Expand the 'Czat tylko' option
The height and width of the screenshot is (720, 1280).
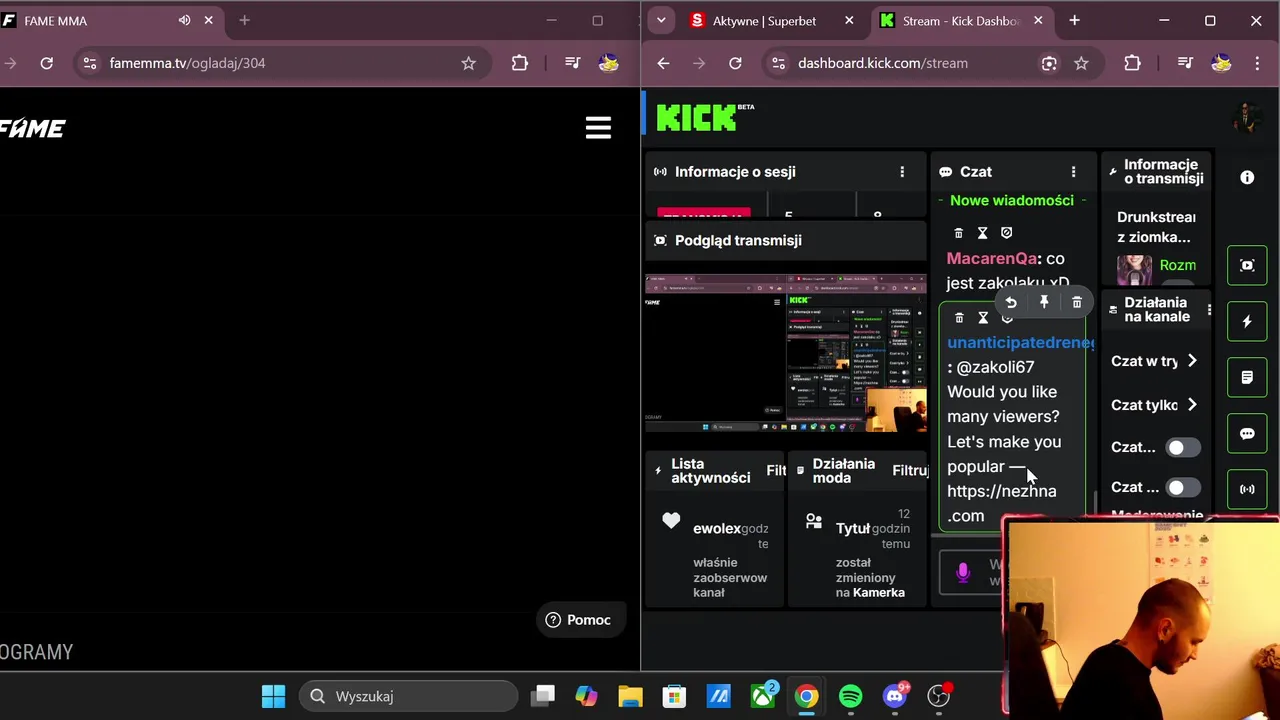tap(1154, 405)
